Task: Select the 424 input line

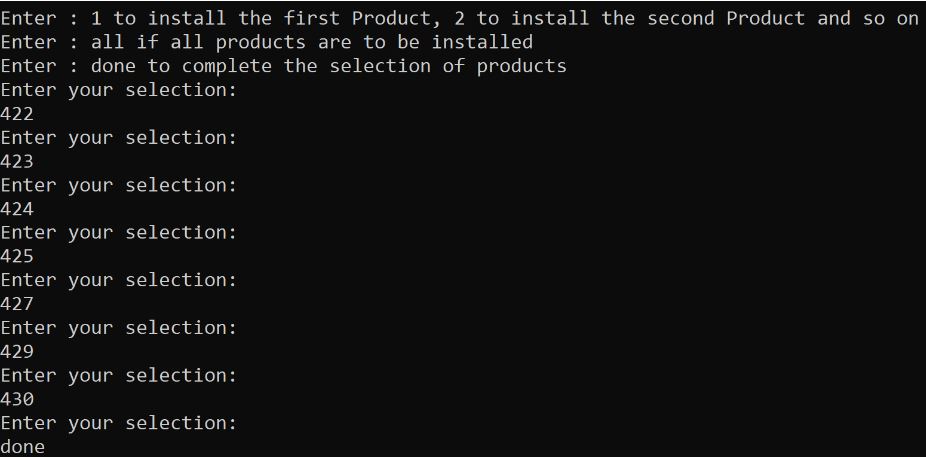Action: (17, 209)
